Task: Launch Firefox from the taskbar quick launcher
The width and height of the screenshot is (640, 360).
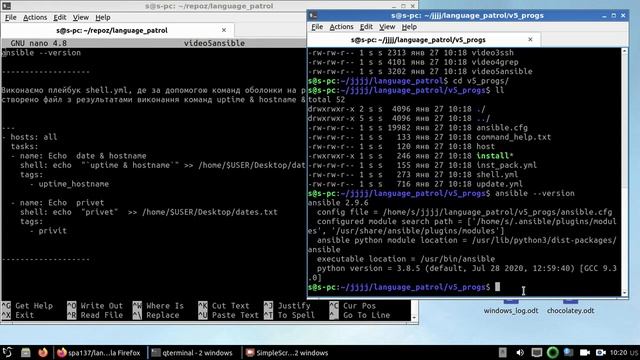Action: pos(42,353)
